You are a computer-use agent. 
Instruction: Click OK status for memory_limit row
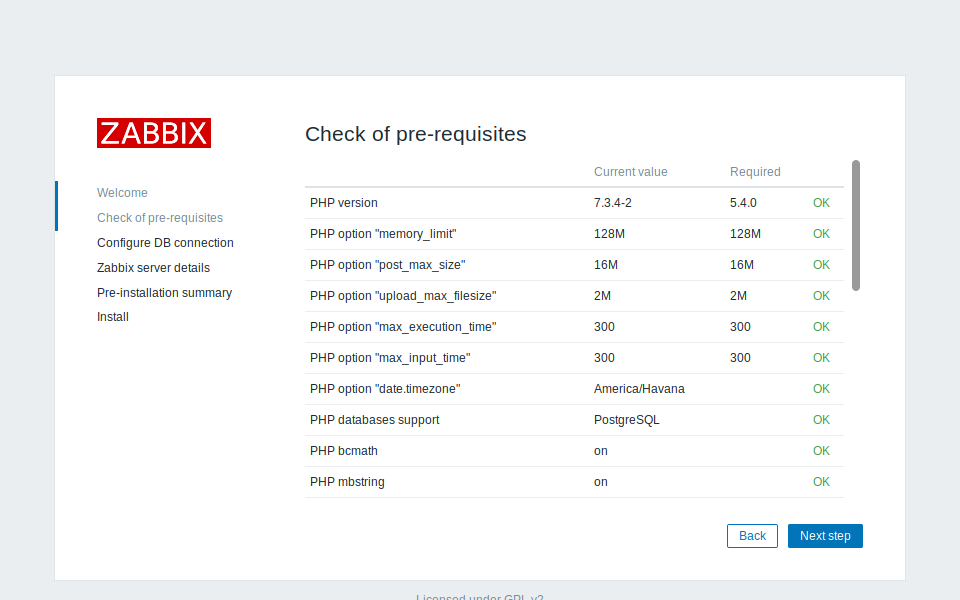(821, 234)
